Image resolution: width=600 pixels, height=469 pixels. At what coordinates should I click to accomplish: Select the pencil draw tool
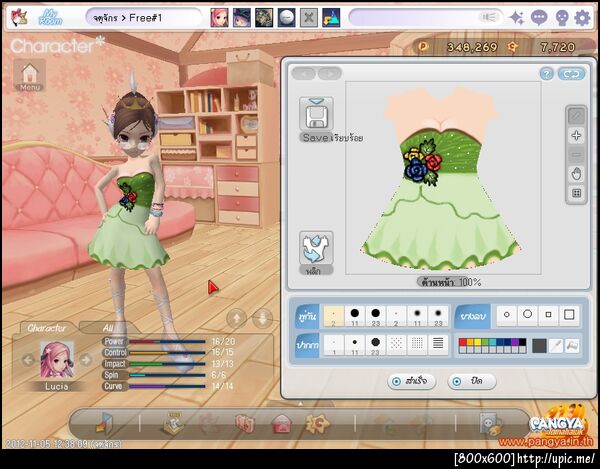pos(576,116)
